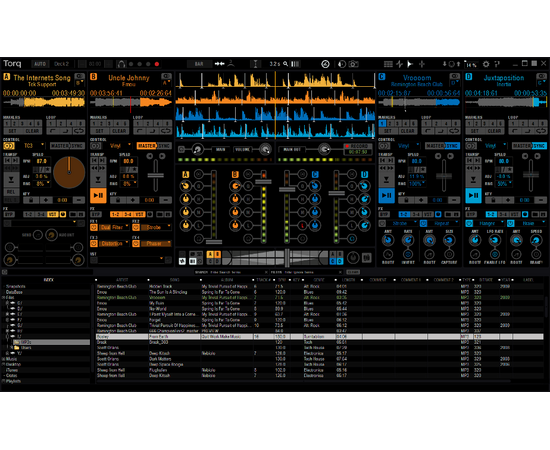Click the clock icon in top bar

325,64
